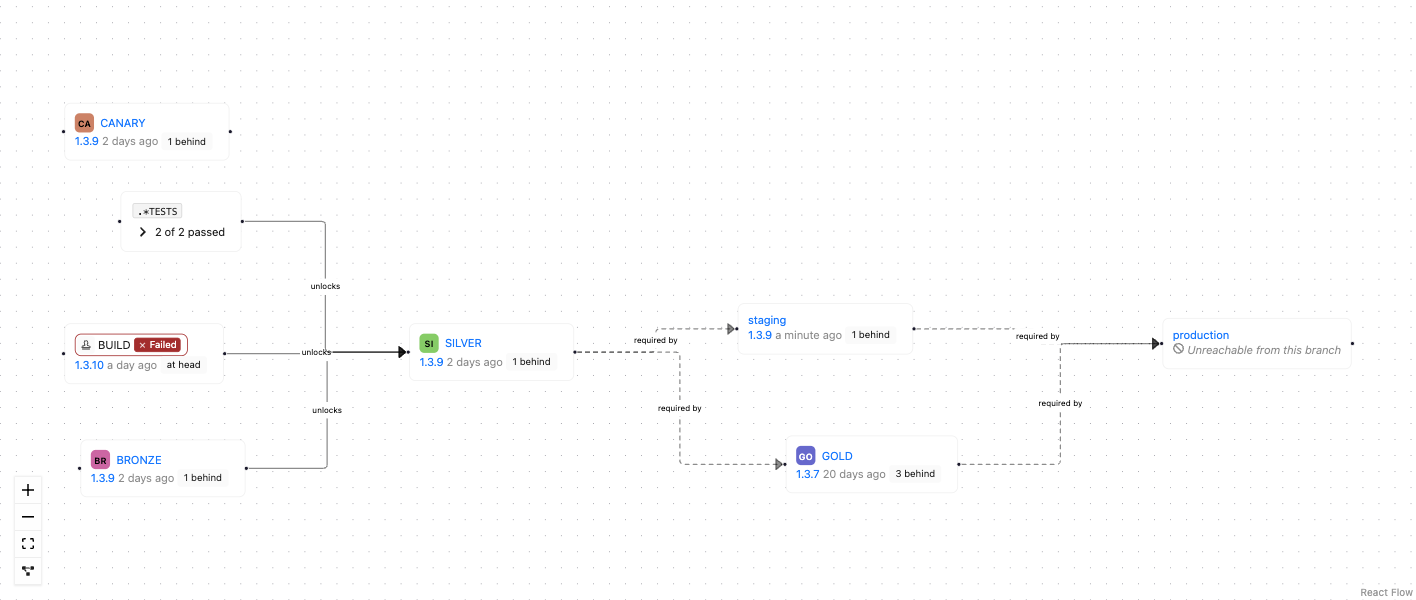Click the BRONZE BR avatar badge
Screen dimensions: 1416x600
coord(100,460)
